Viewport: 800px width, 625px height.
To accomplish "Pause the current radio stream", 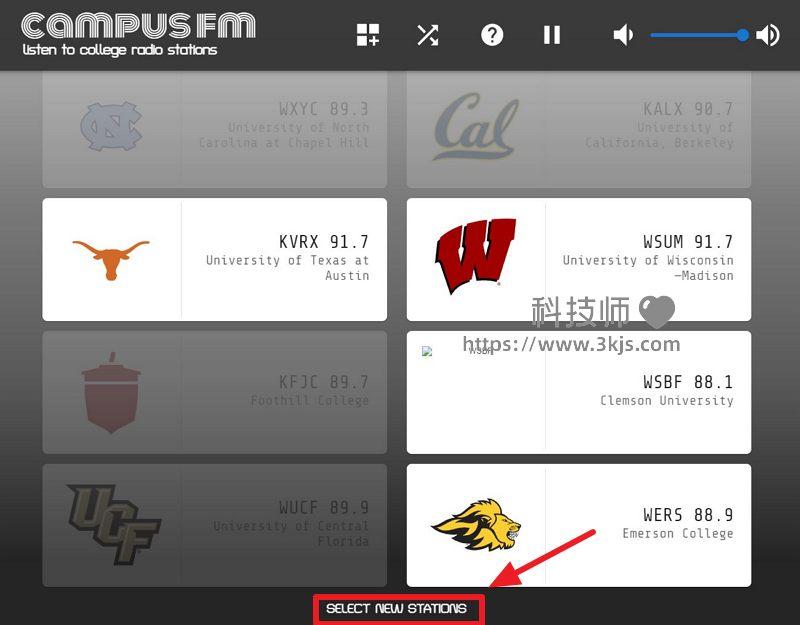I will coord(552,35).
